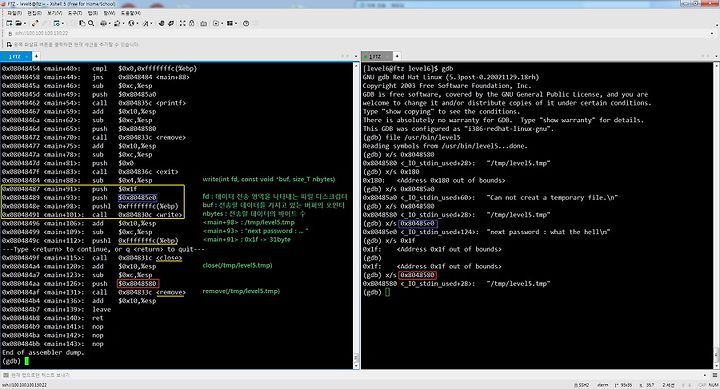Click the compose bar menu icon at right
The width and height of the screenshot is (720, 389).
714,375
